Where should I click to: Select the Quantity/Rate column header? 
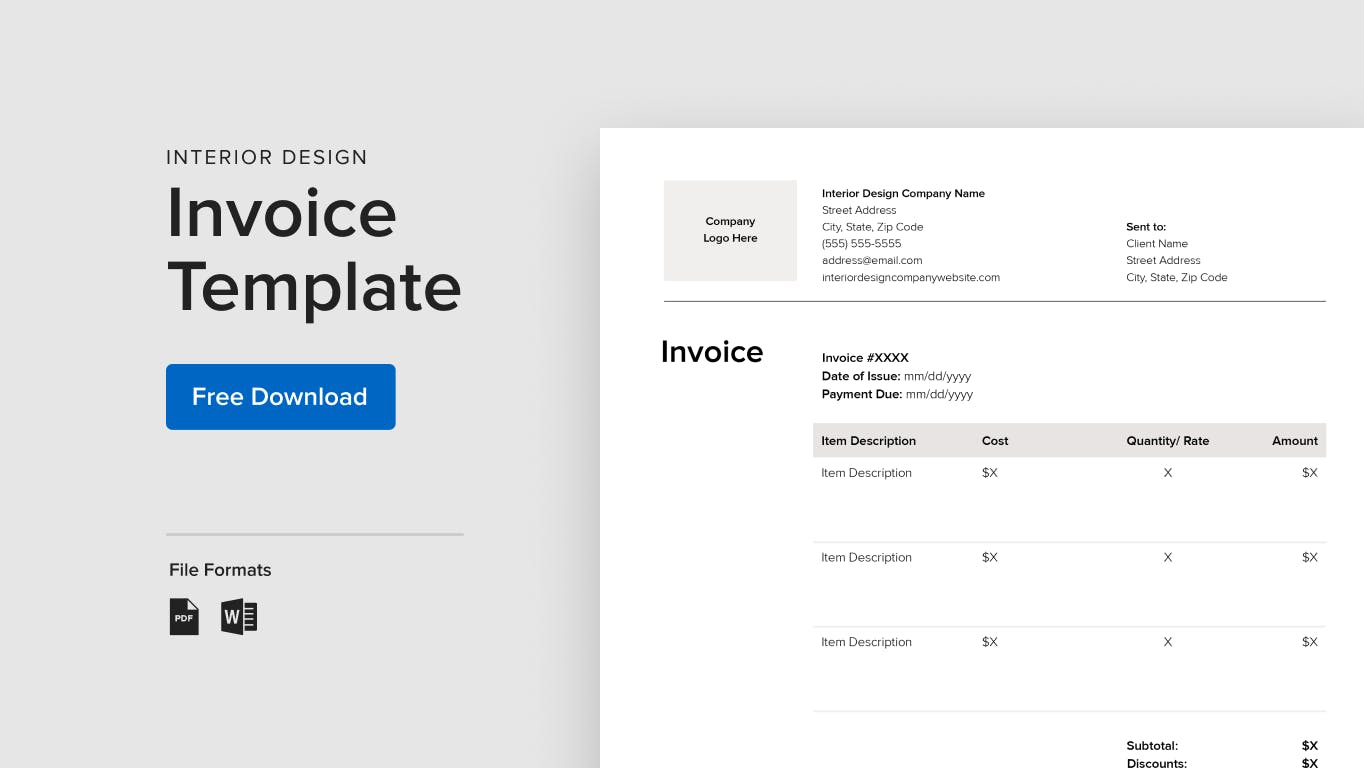tap(1167, 440)
